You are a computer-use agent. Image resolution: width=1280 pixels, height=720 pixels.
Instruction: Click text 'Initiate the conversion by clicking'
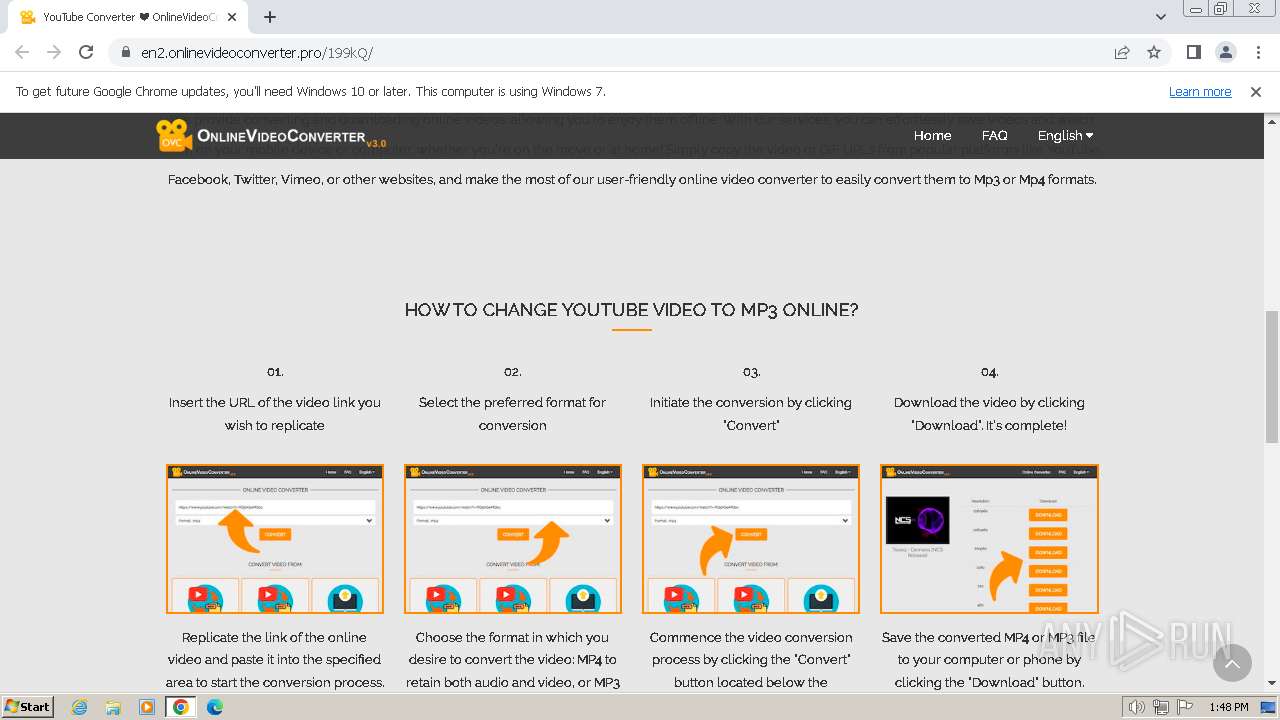pyautogui.click(x=751, y=402)
